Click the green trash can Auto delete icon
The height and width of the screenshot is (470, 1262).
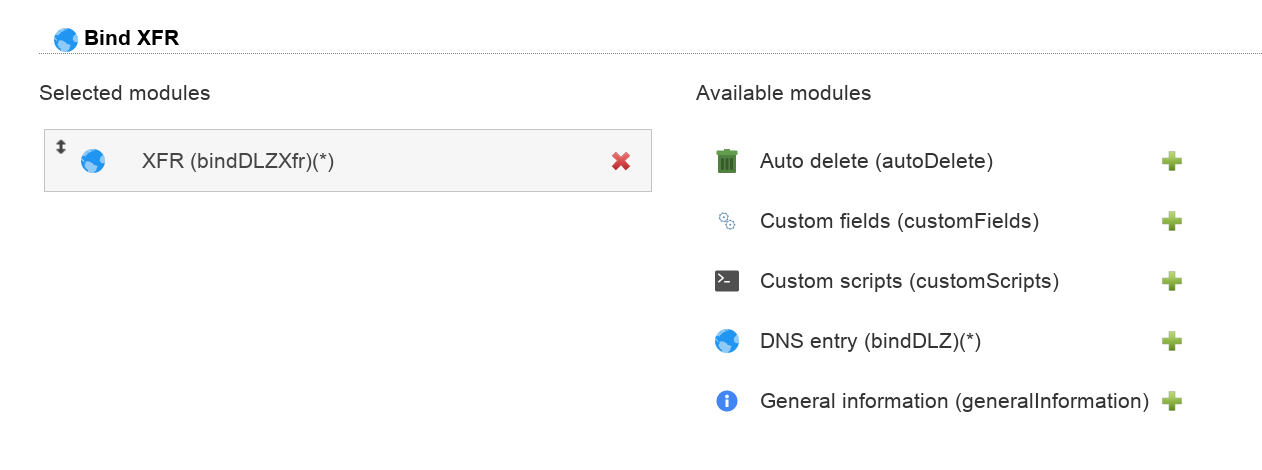tap(727, 161)
